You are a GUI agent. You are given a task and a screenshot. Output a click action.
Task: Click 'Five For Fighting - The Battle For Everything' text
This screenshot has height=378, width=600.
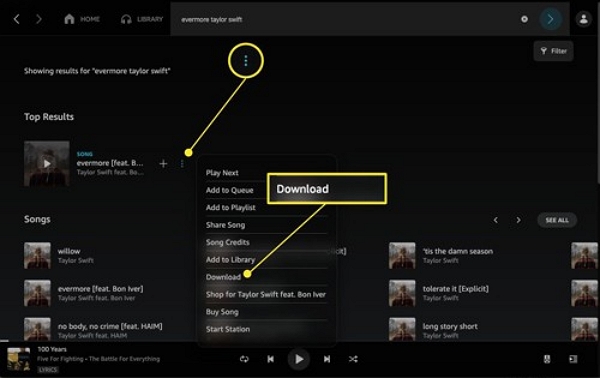click(x=99, y=359)
